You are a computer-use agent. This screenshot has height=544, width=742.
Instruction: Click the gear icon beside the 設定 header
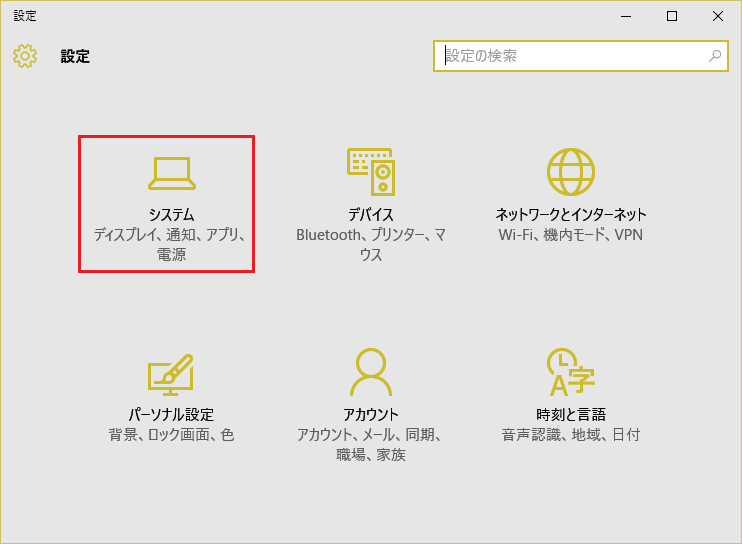click(x=25, y=56)
